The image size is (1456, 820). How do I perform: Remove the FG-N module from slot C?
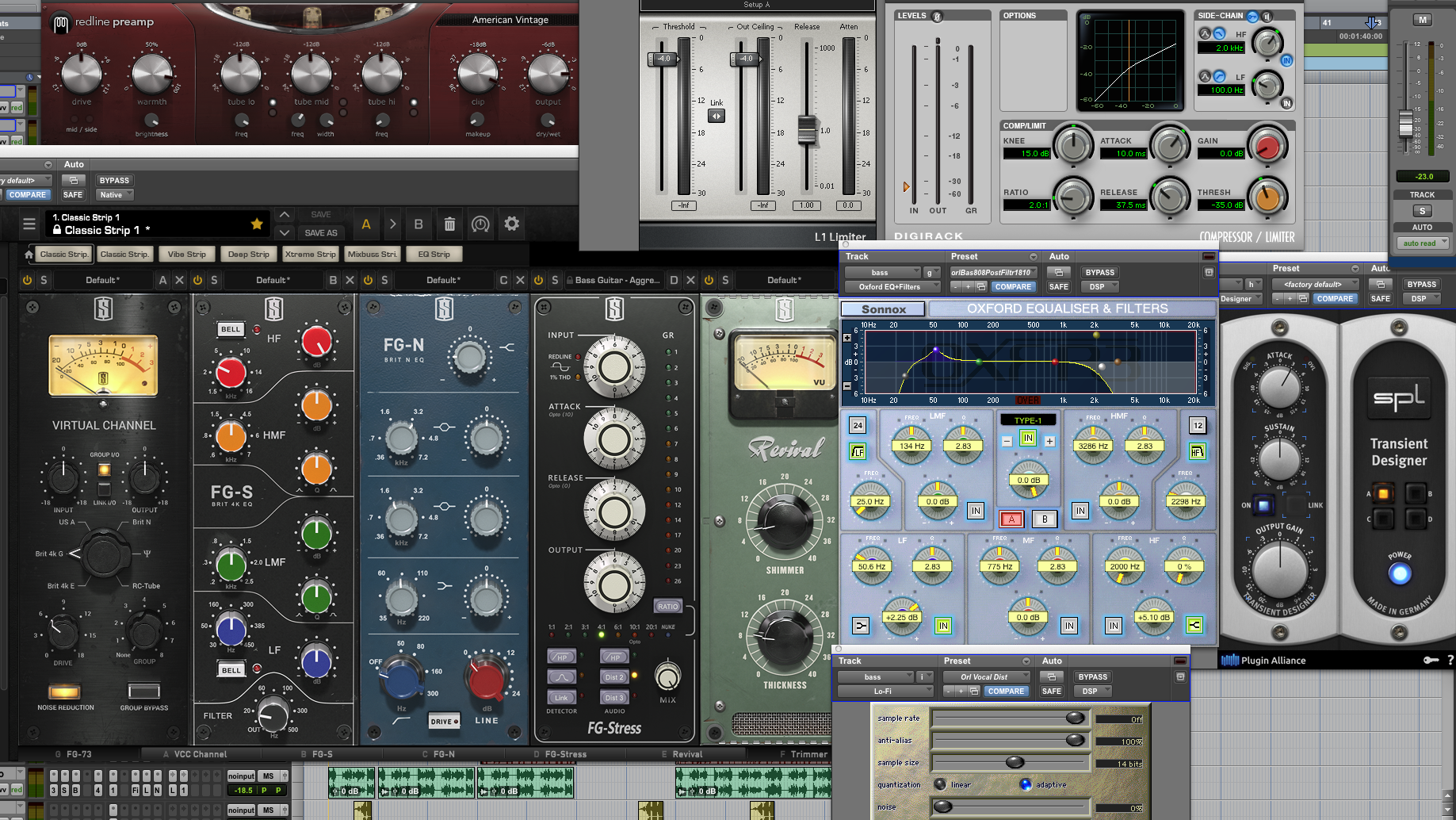520,280
